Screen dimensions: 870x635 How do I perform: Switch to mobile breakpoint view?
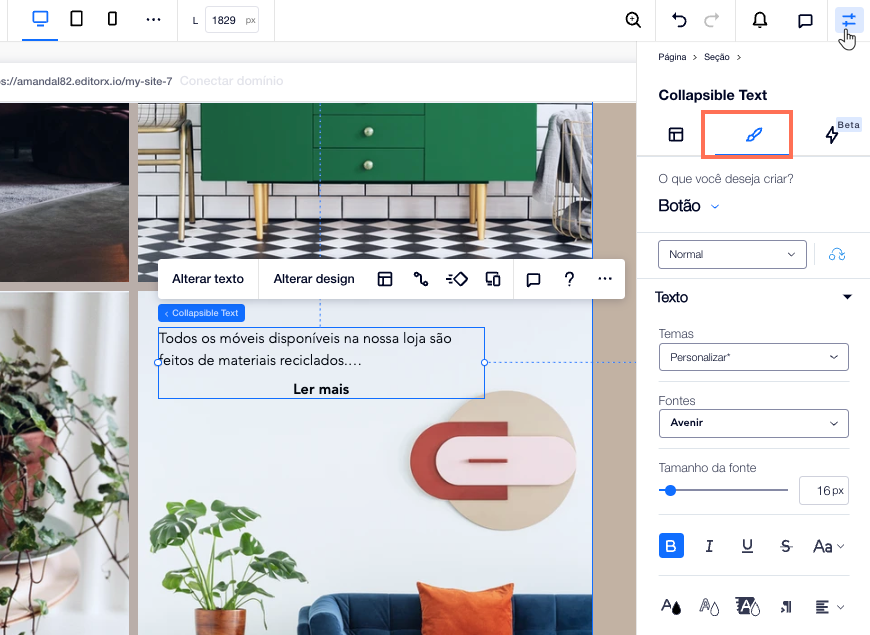[112, 19]
